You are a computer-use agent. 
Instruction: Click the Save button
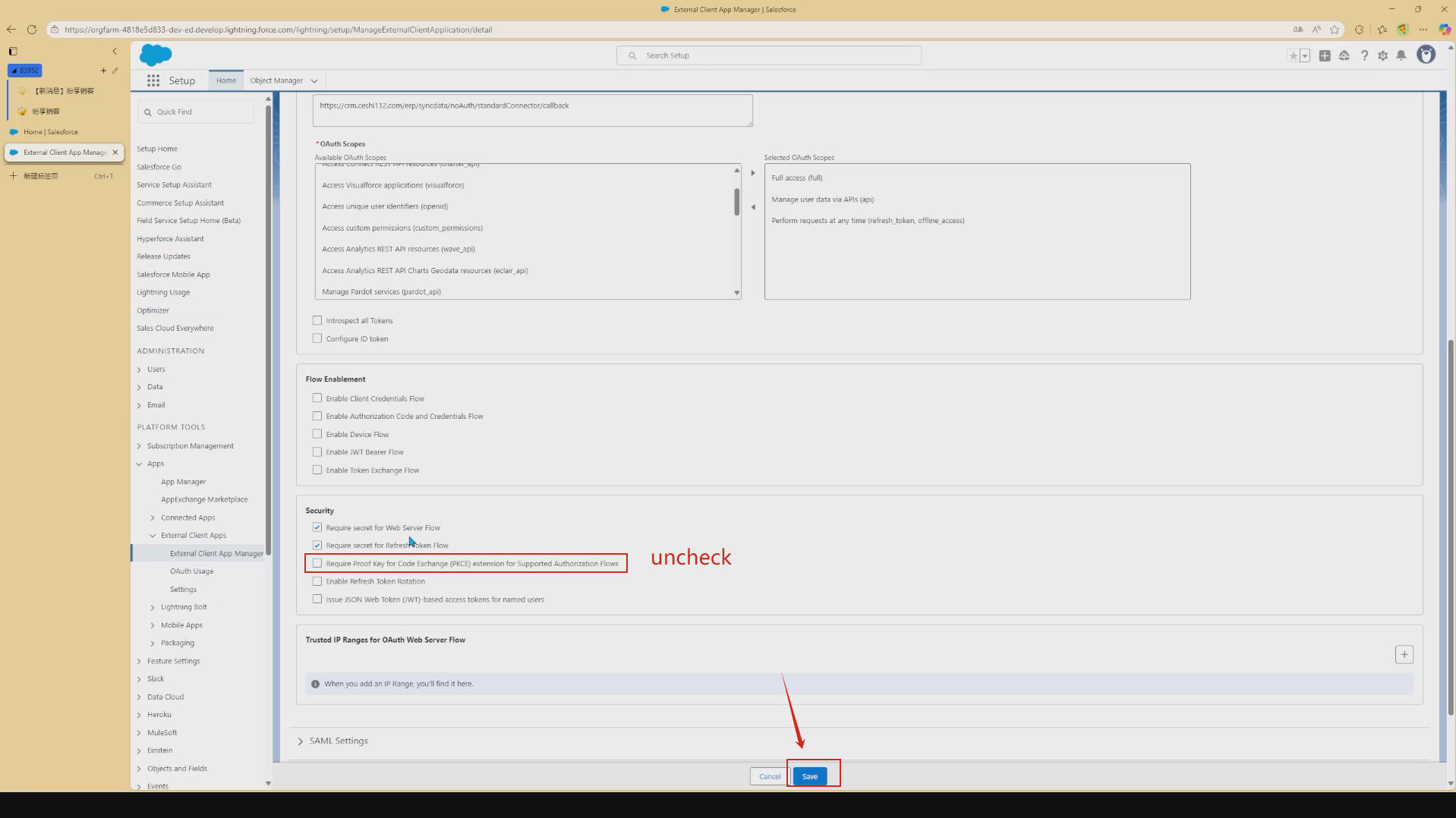click(810, 776)
